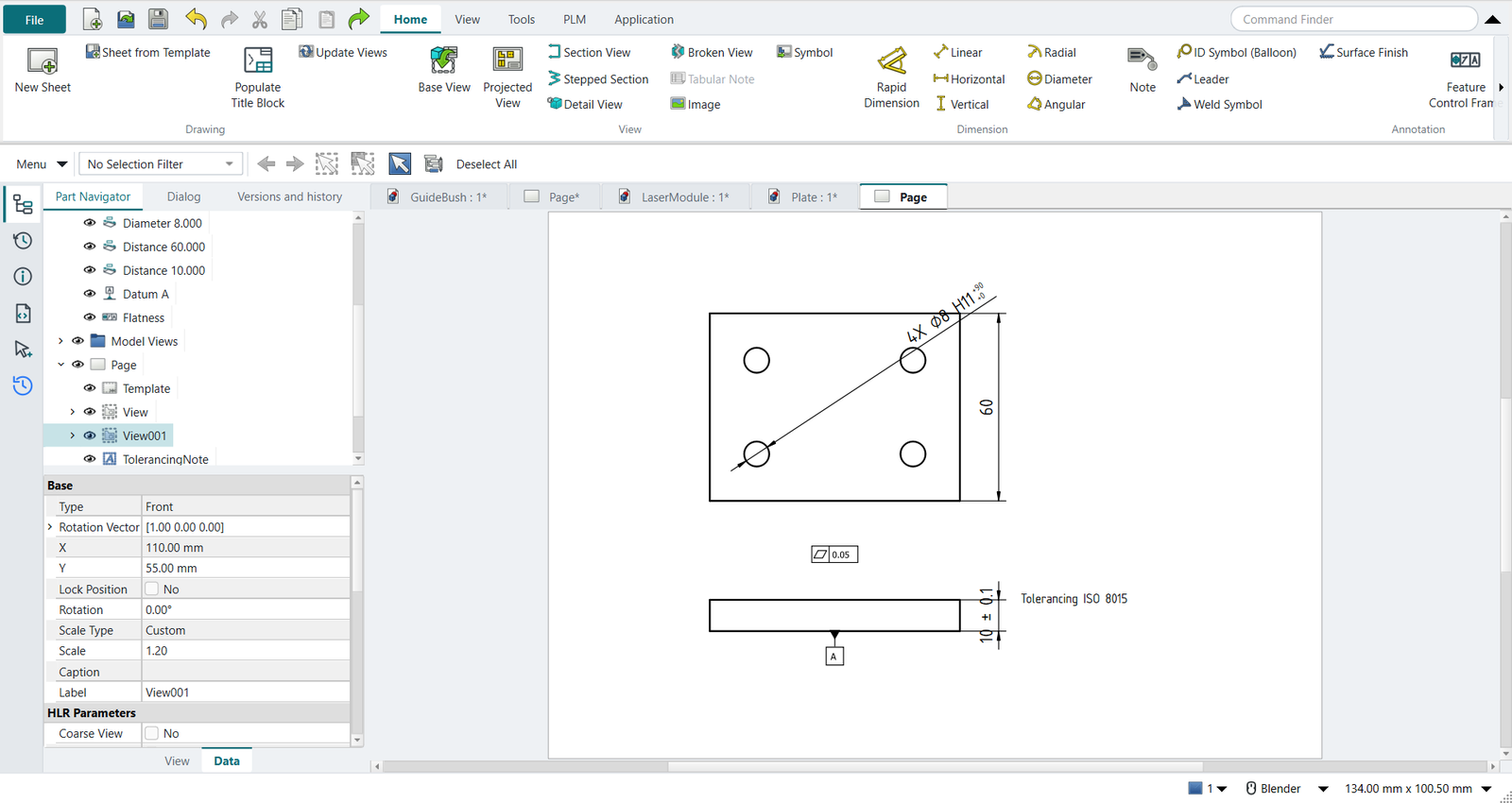The height and width of the screenshot is (803, 1512).
Task: Check the Coarse View option
Action: [x=151, y=733]
